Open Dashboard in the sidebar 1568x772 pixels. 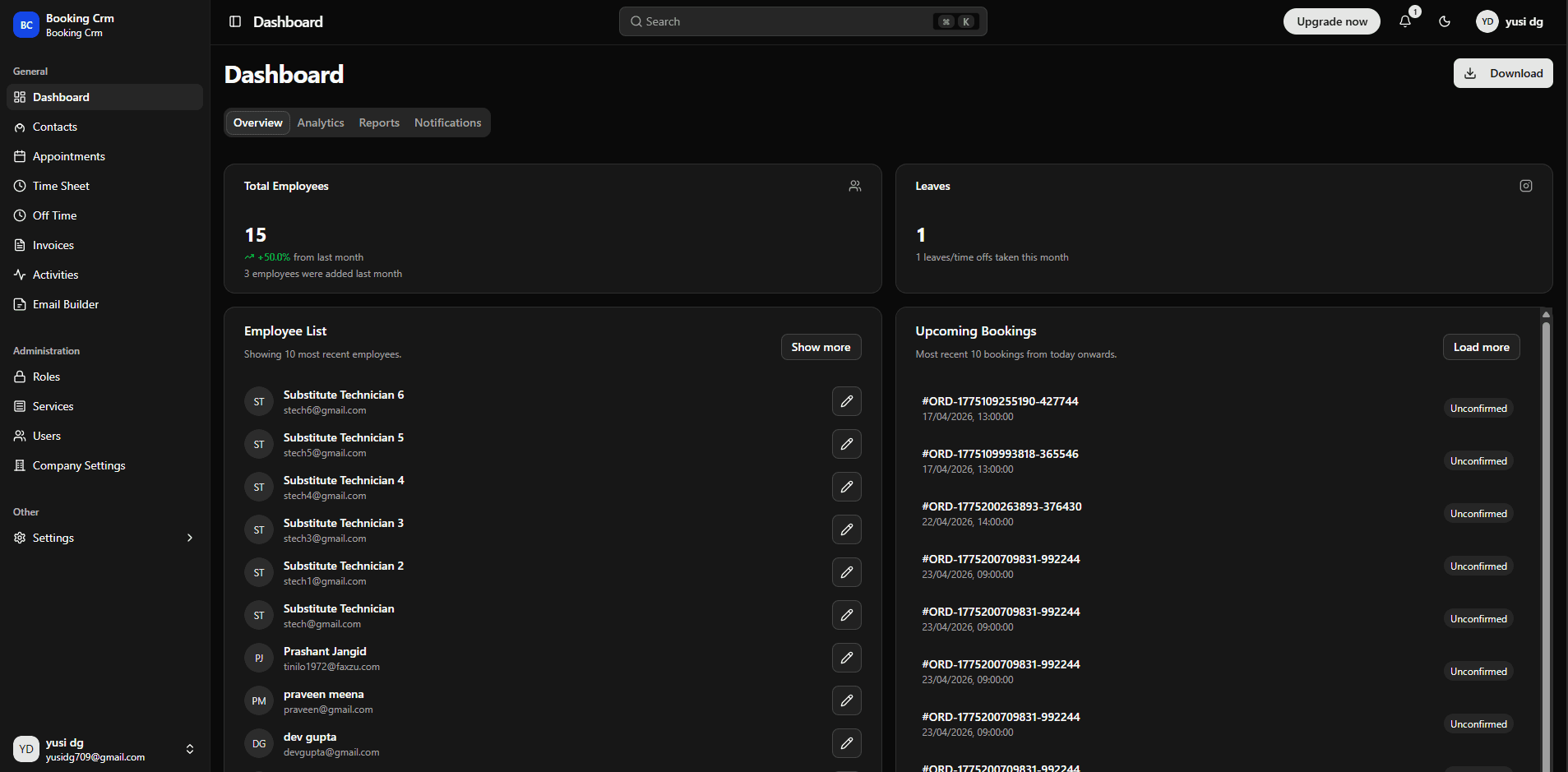coord(104,97)
